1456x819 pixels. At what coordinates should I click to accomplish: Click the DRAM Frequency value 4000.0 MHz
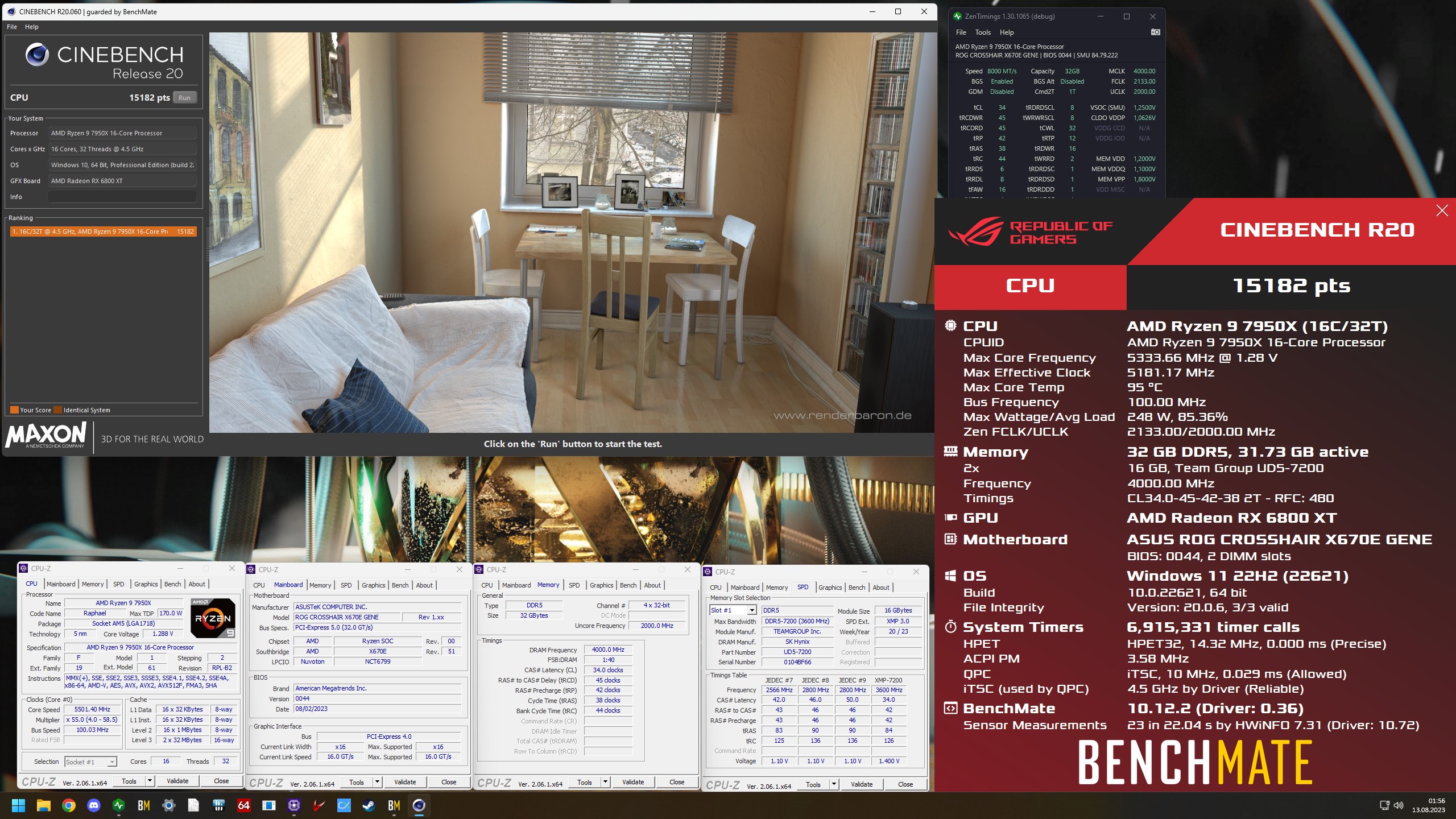(x=608, y=650)
